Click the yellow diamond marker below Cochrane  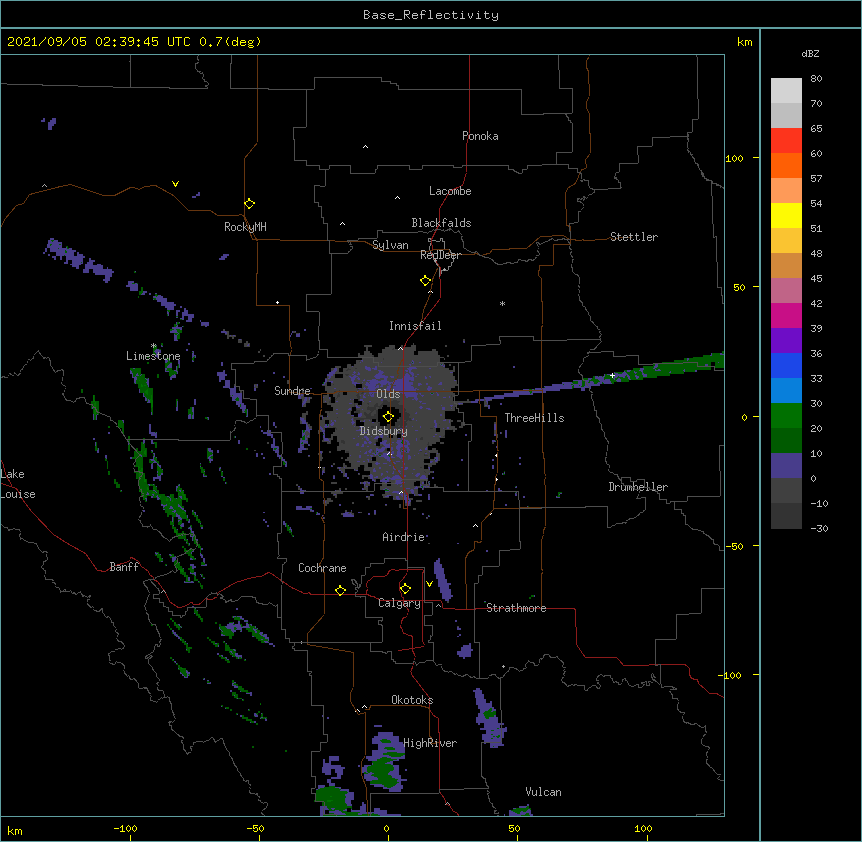[x=340, y=590]
